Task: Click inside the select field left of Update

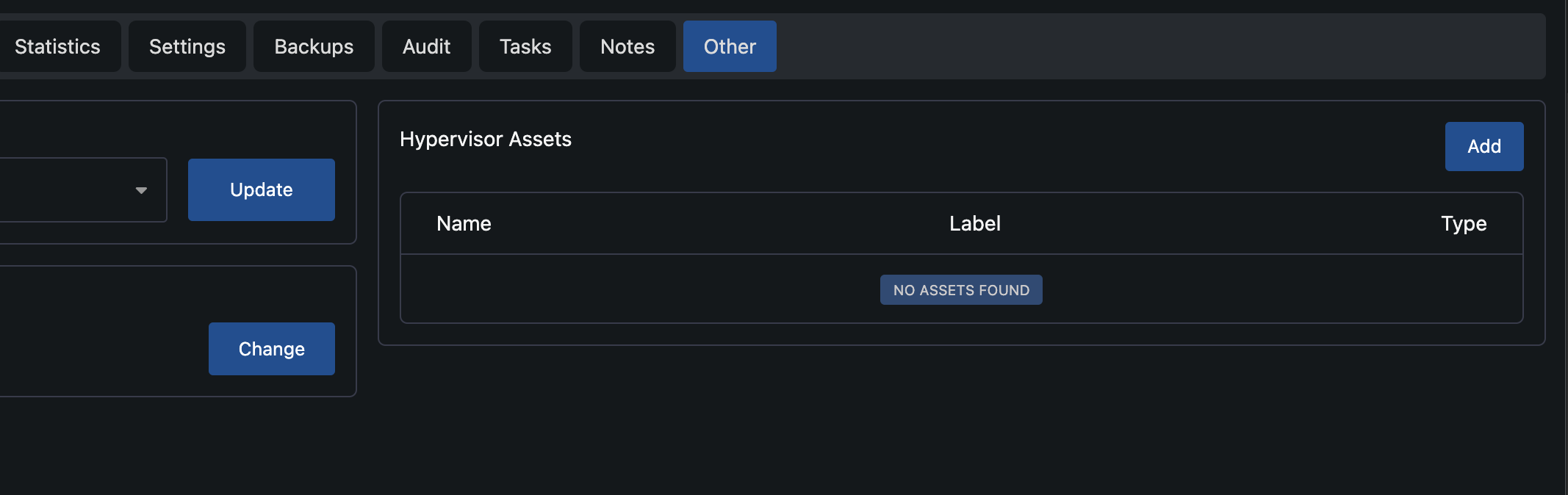Action: coord(81,189)
